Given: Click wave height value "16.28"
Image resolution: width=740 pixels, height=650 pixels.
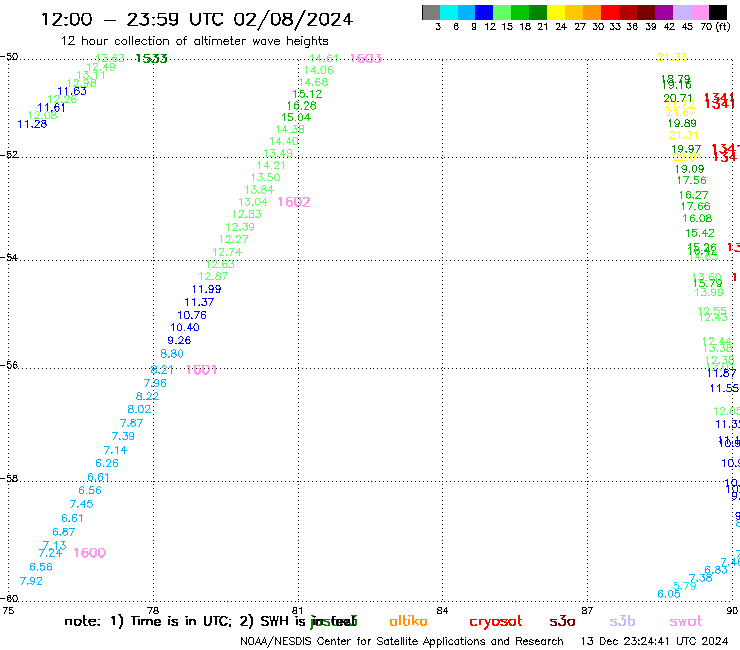Looking at the screenshot, I should pos(302,106).
